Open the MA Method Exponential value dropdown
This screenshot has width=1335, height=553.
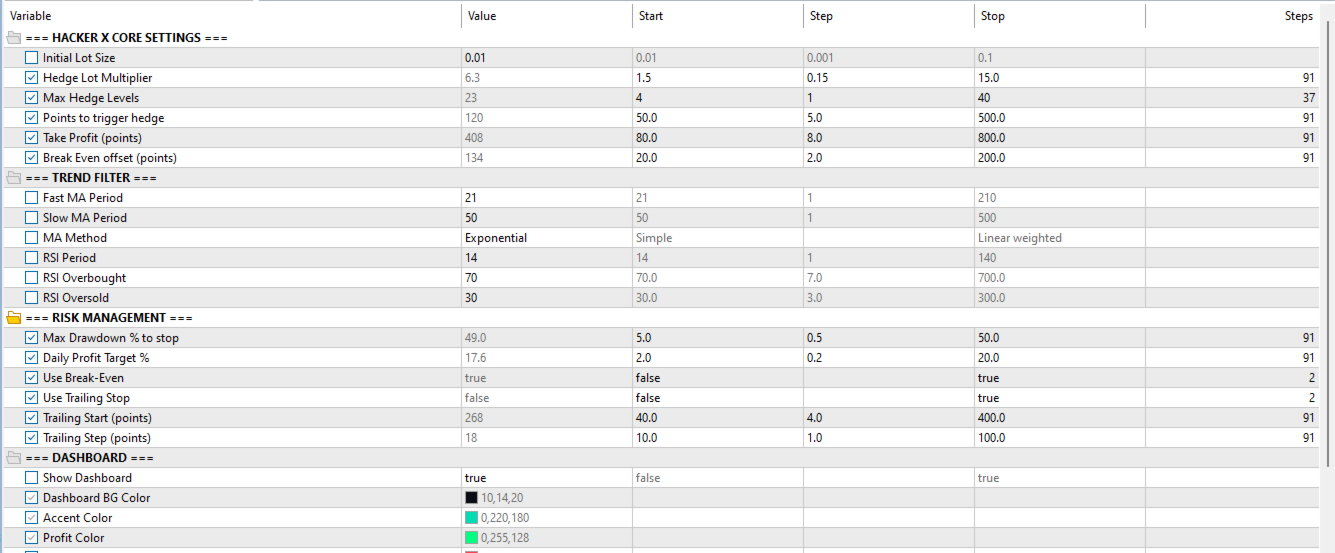[x=545, y=238]
